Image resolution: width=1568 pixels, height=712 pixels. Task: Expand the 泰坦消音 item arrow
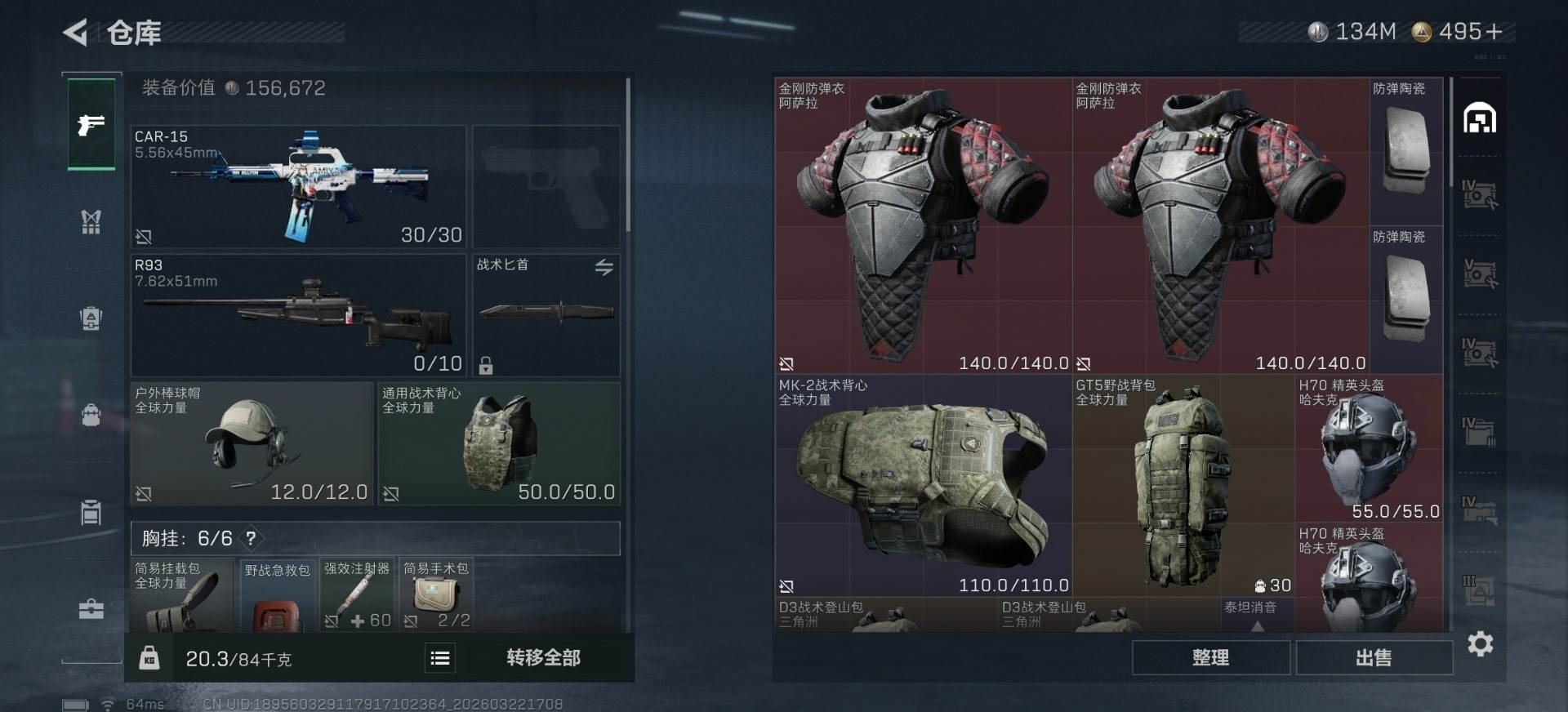[1258, 626]
